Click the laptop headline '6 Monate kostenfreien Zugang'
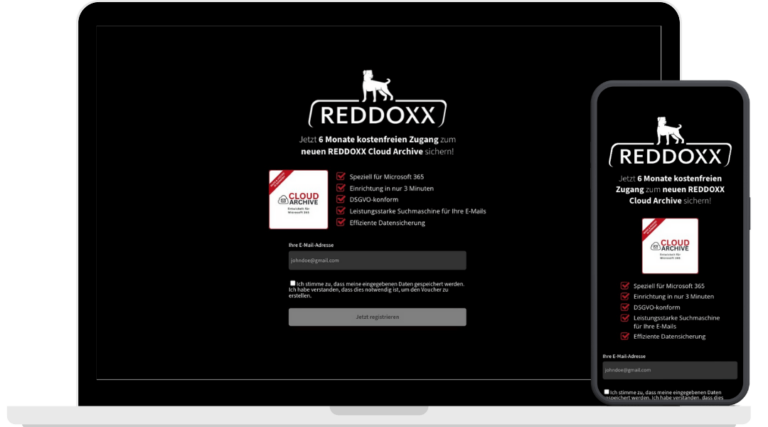 [x=378, y=140]
